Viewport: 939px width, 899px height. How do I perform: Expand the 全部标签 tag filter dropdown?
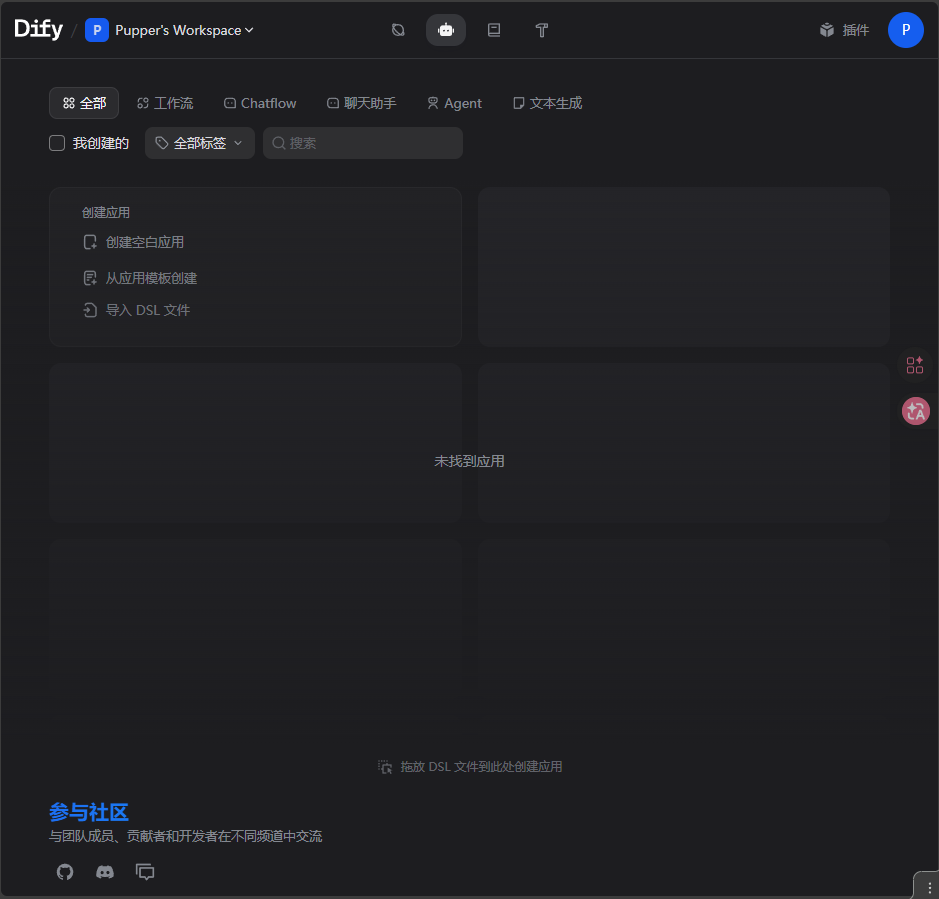(x=200, y=143)
